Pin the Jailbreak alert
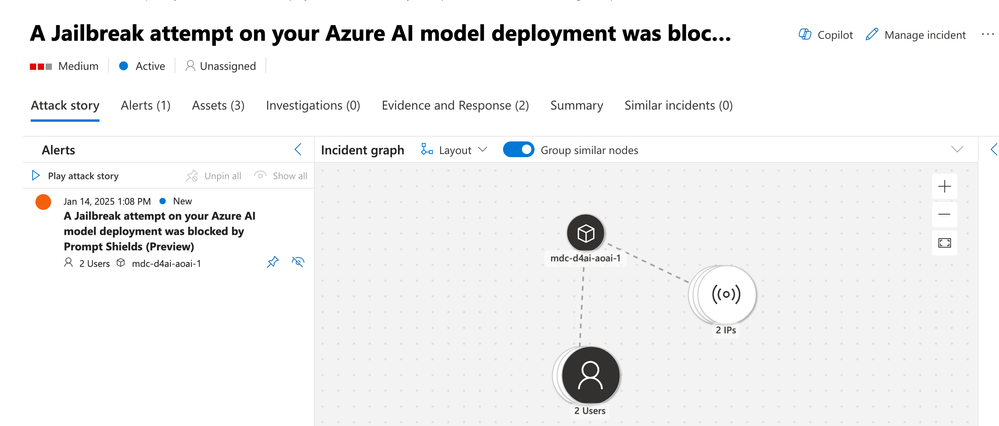Viewport: 999px width, 426px height. click(273, 262)
